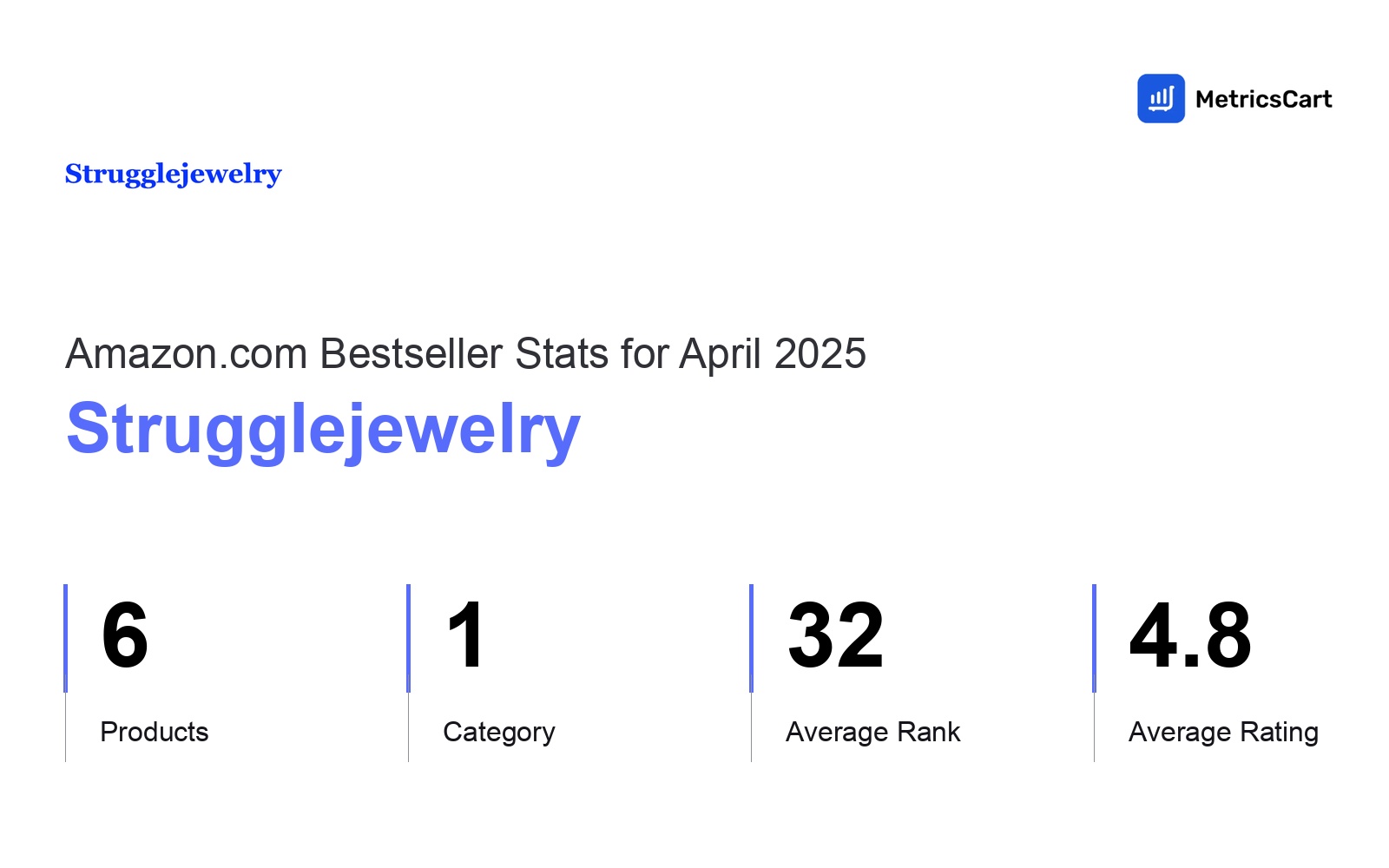This screenshot has height=868, width=1389.
Task: Select the Products label
Action: pos(155,732)
